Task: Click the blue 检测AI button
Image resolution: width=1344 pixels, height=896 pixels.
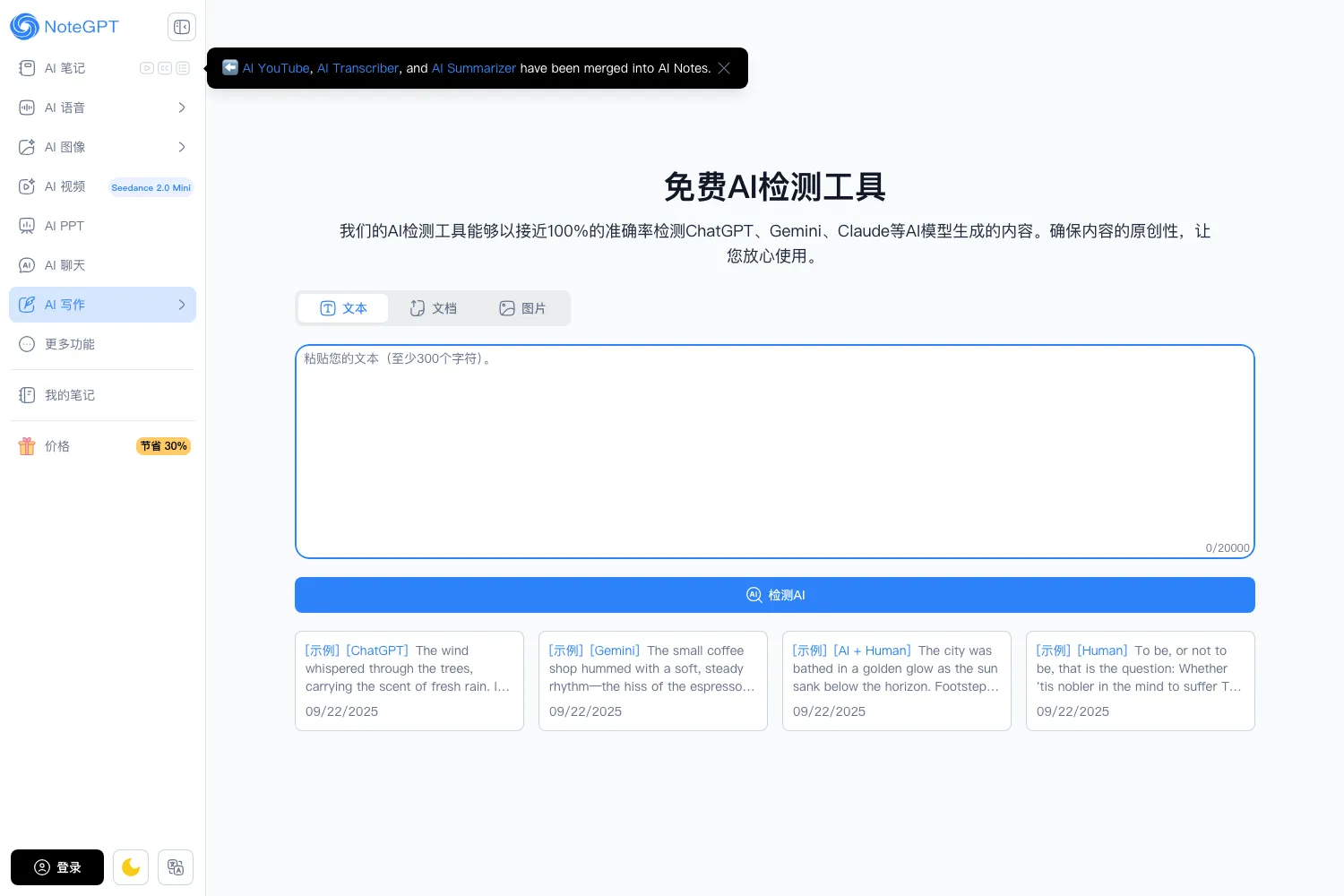Action: tap(775, 595)
